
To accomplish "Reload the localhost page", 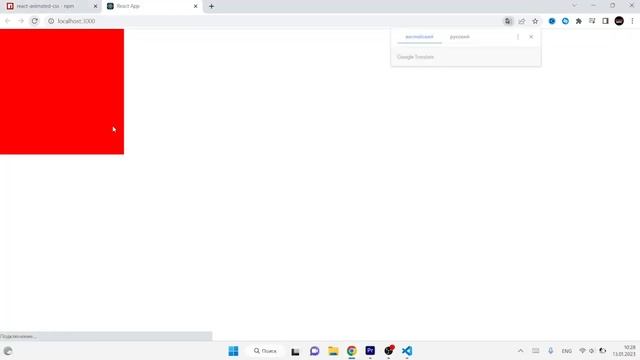I will click(x=35, y=21).
